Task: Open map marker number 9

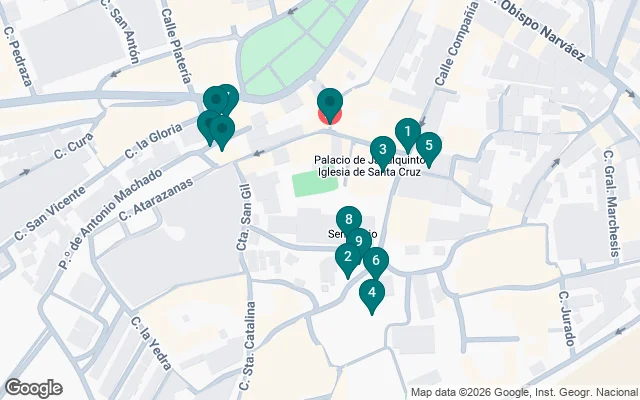Action: (x=359, y=241)
